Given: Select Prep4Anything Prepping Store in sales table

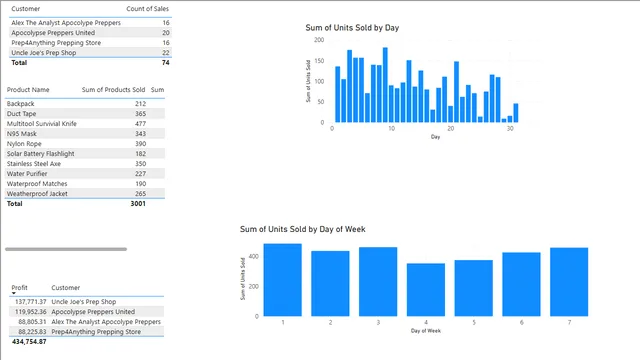Looking at the screenshot, I should coord(90,43).
